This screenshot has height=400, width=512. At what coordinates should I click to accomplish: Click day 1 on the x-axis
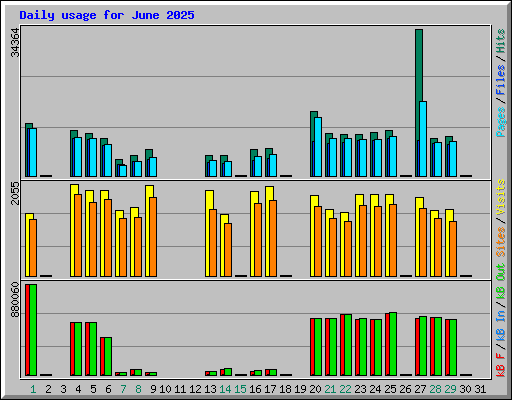[33, 389]
